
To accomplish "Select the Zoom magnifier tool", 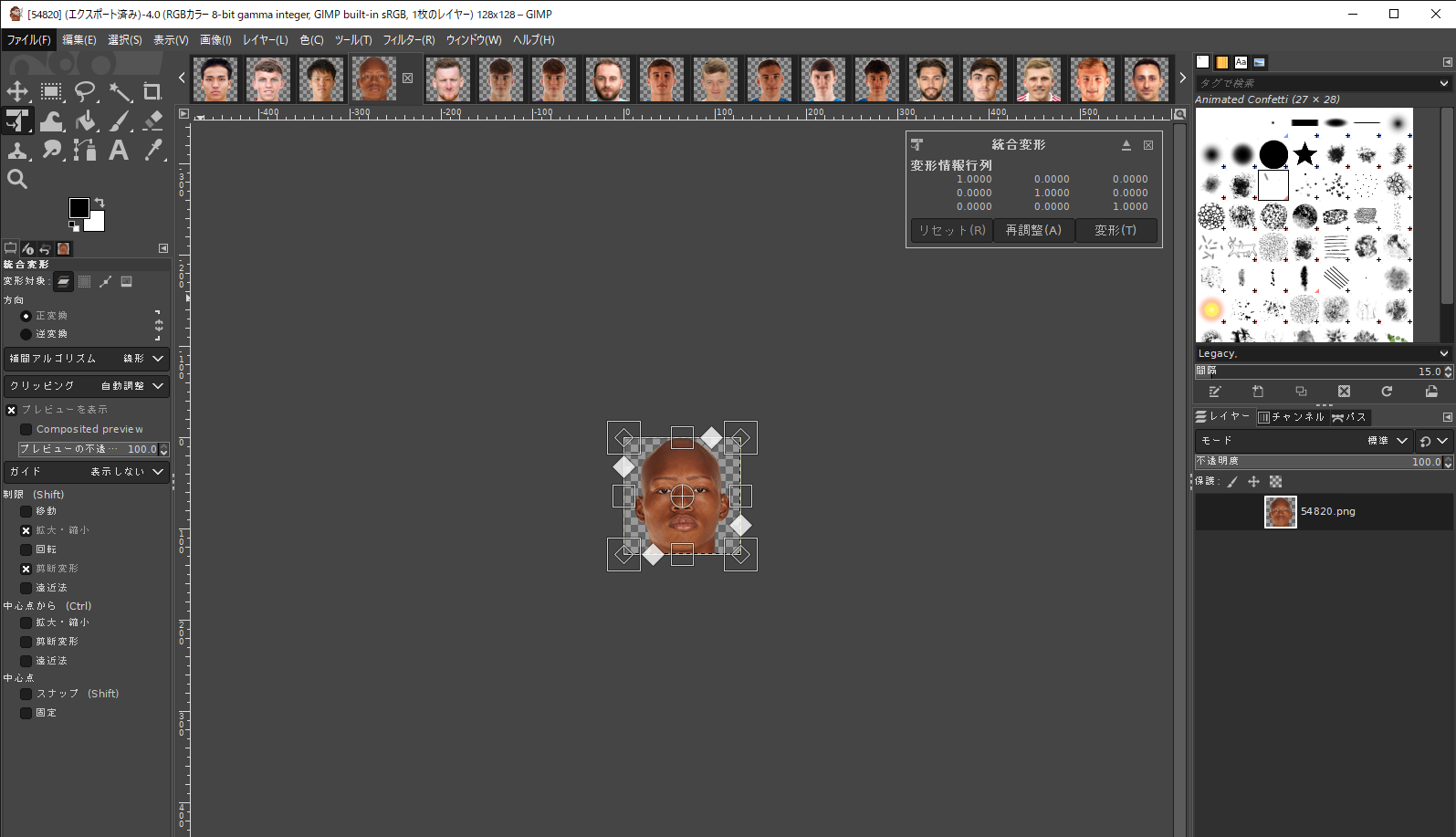I will tap(17, 179).
